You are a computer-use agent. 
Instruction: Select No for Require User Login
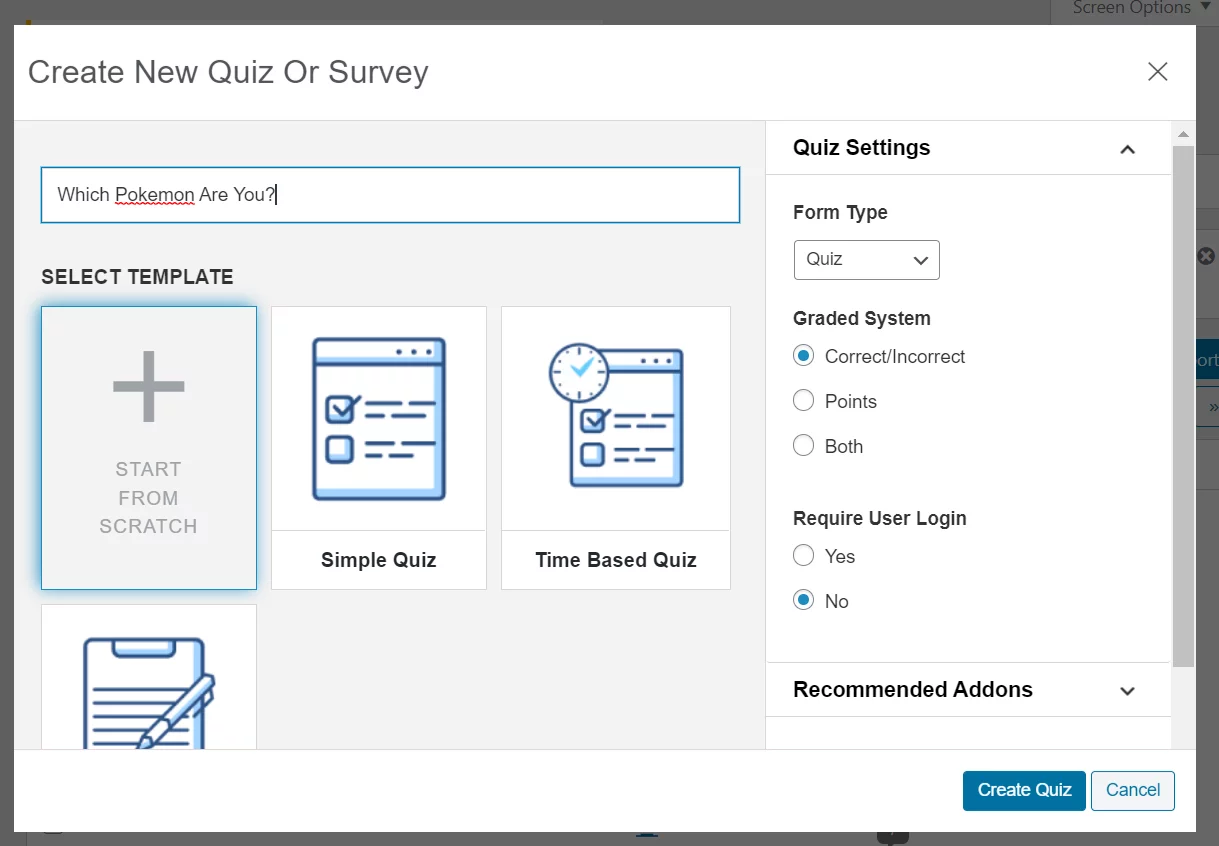803,600
